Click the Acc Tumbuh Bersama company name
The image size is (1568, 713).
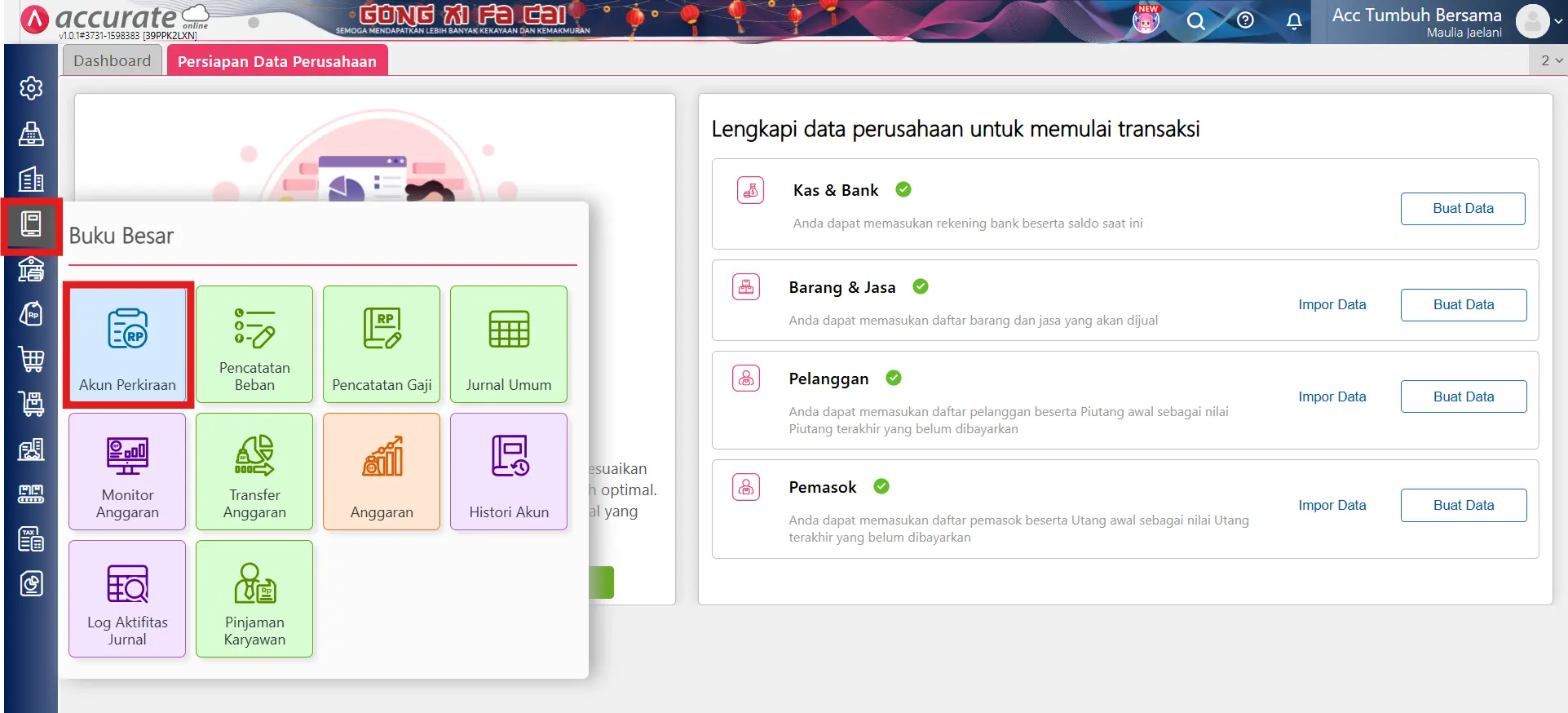coord(1416,15)
